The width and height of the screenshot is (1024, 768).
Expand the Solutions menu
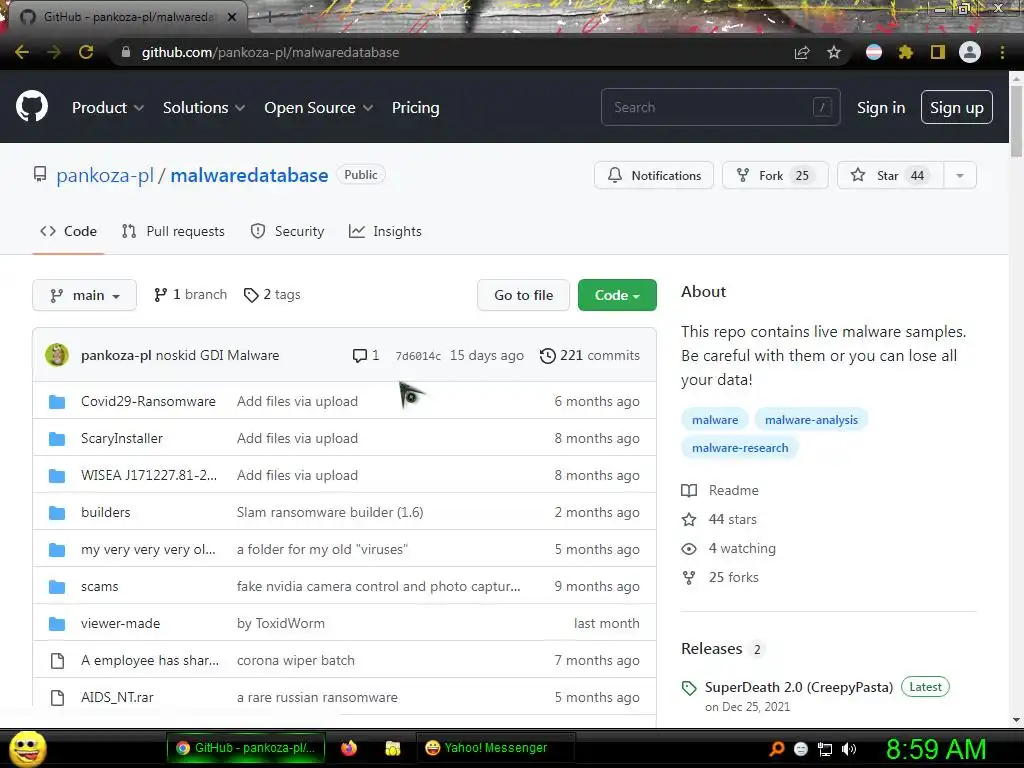click(204, 108)
